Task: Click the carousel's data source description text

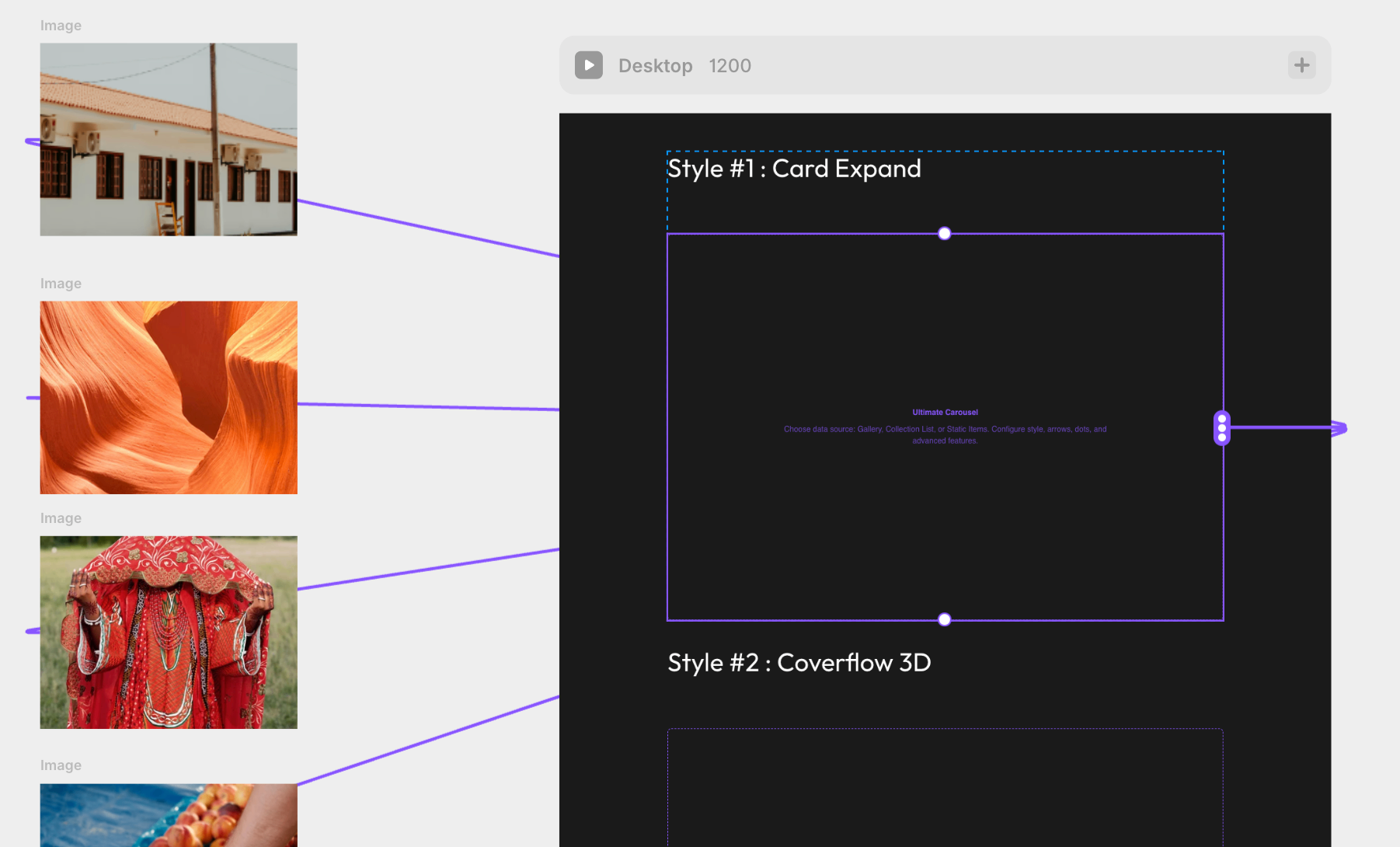Action: 945,434
